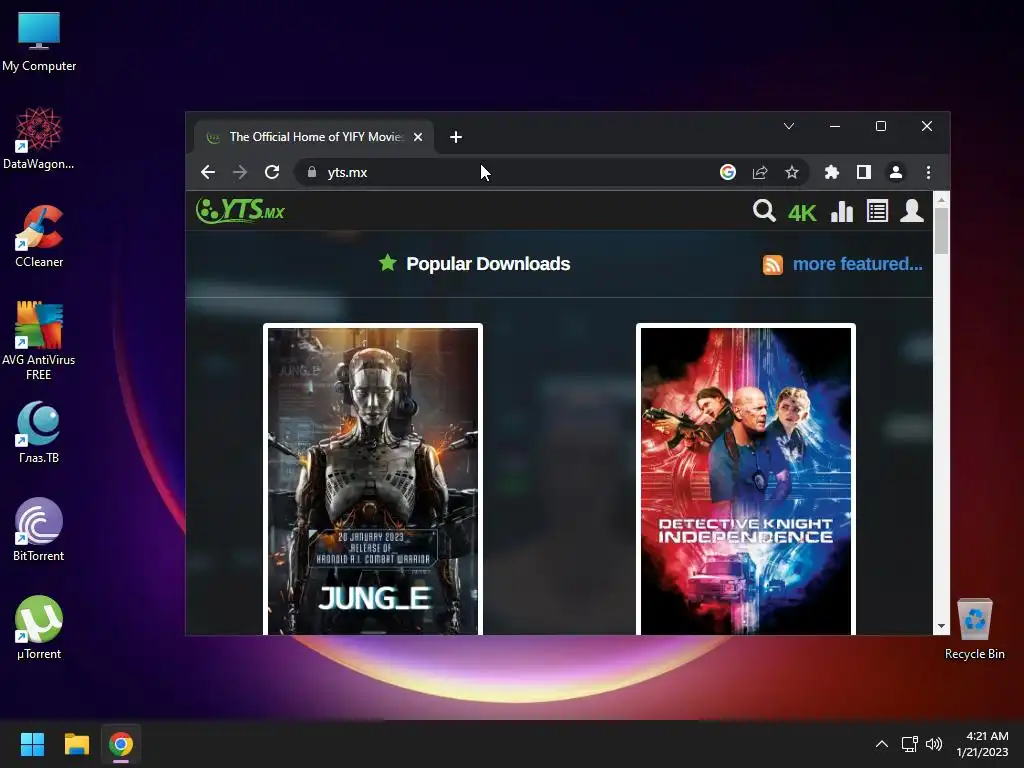
Task: View site information lock icon
Action: tap(312, 172)
